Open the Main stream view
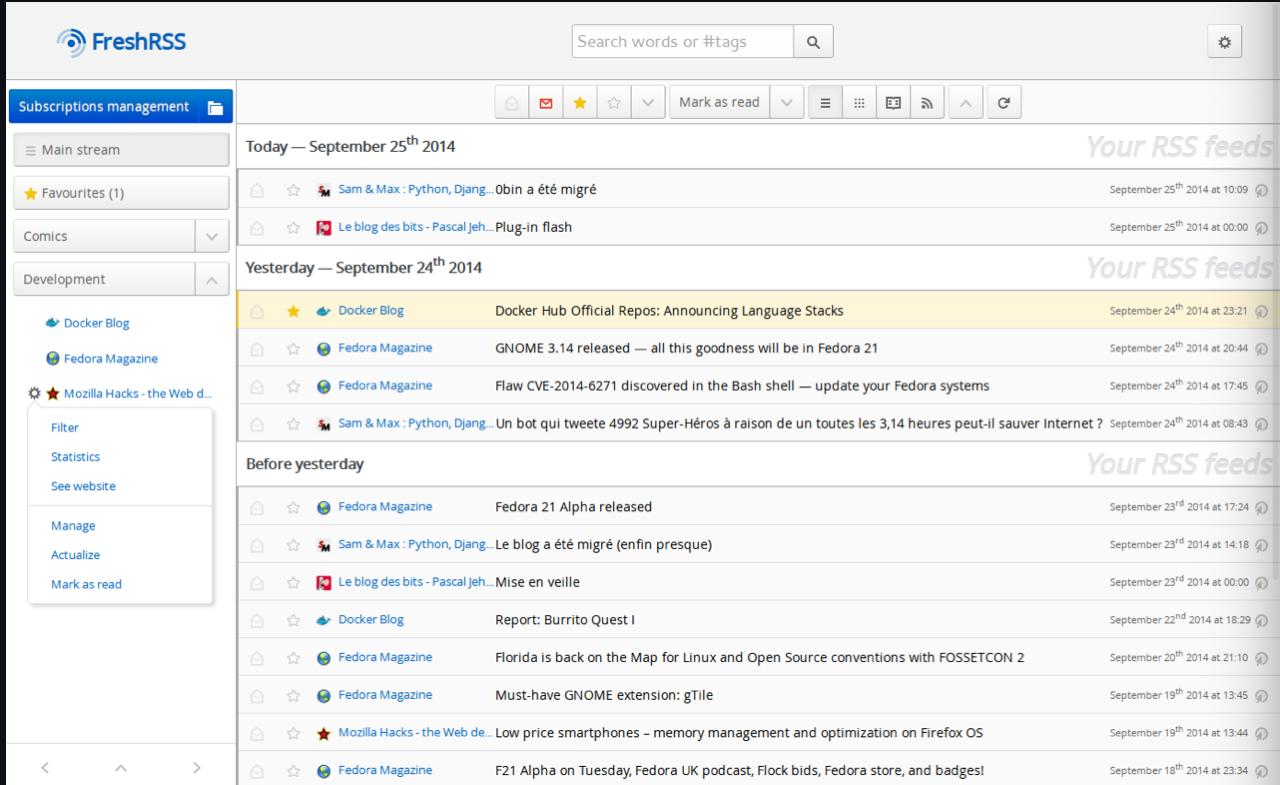1280x785 pixels. coord(121,150)
